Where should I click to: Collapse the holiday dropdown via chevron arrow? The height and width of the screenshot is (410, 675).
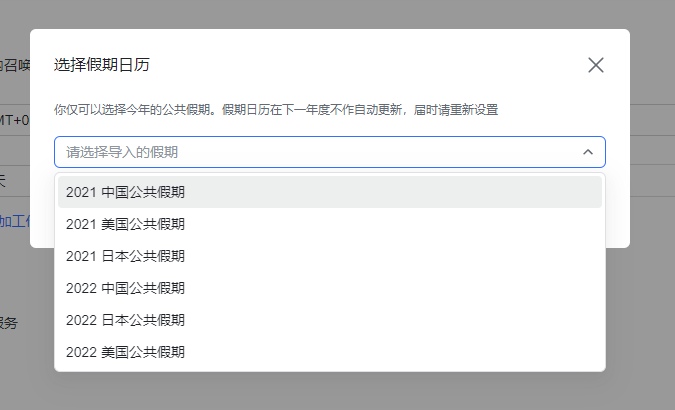587,152
